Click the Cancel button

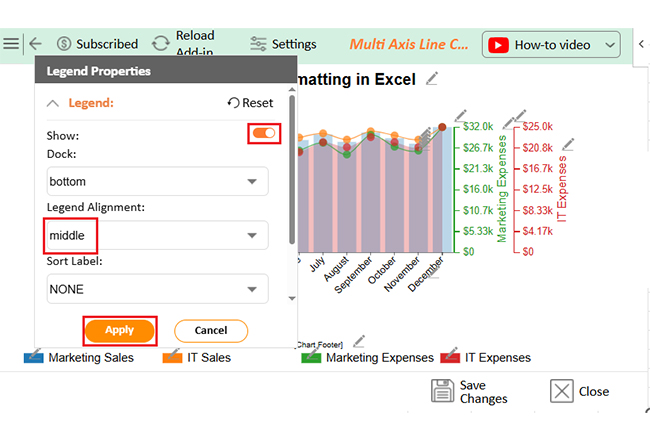[x=211, y=331]
